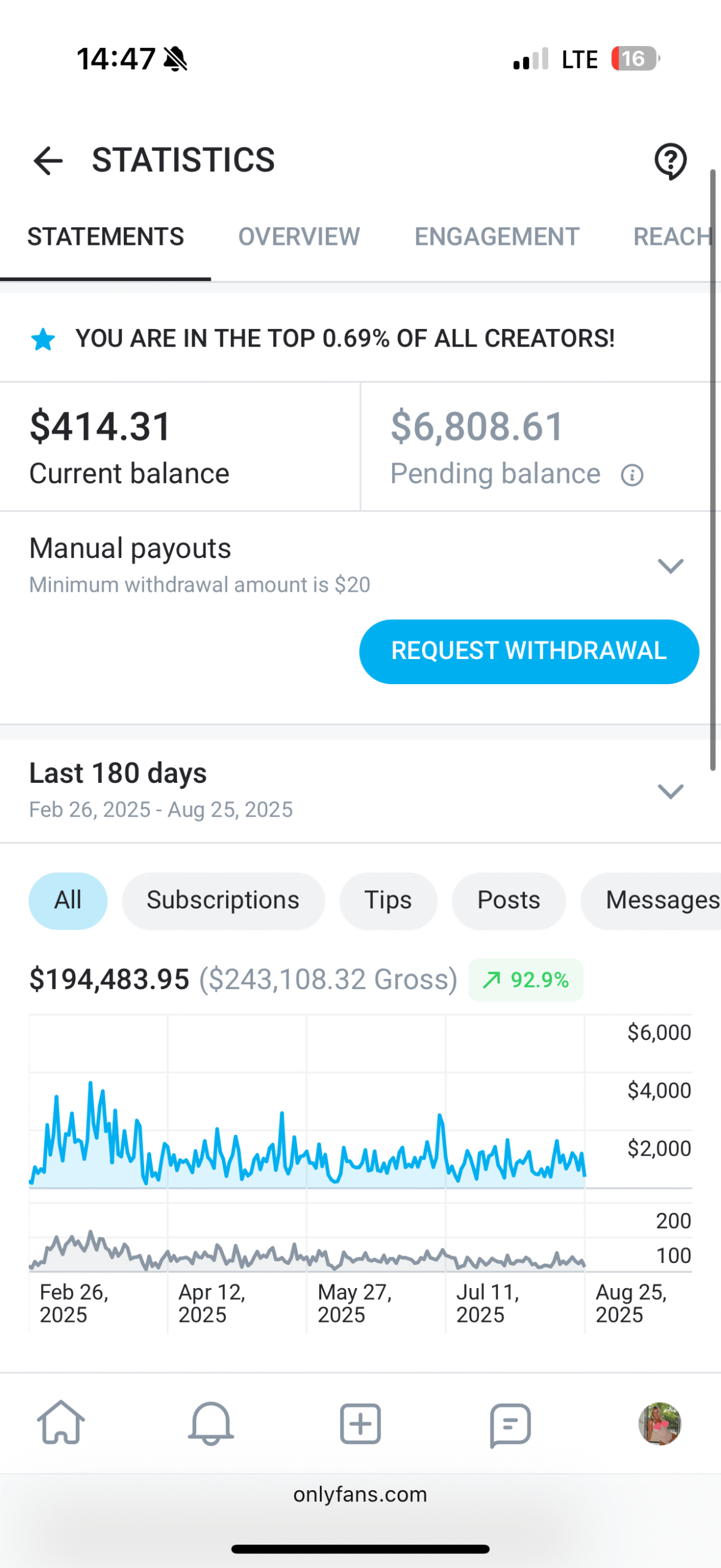Tap the blue star icon
This screenshot has width=721, height=1568.
pos(43,339)
